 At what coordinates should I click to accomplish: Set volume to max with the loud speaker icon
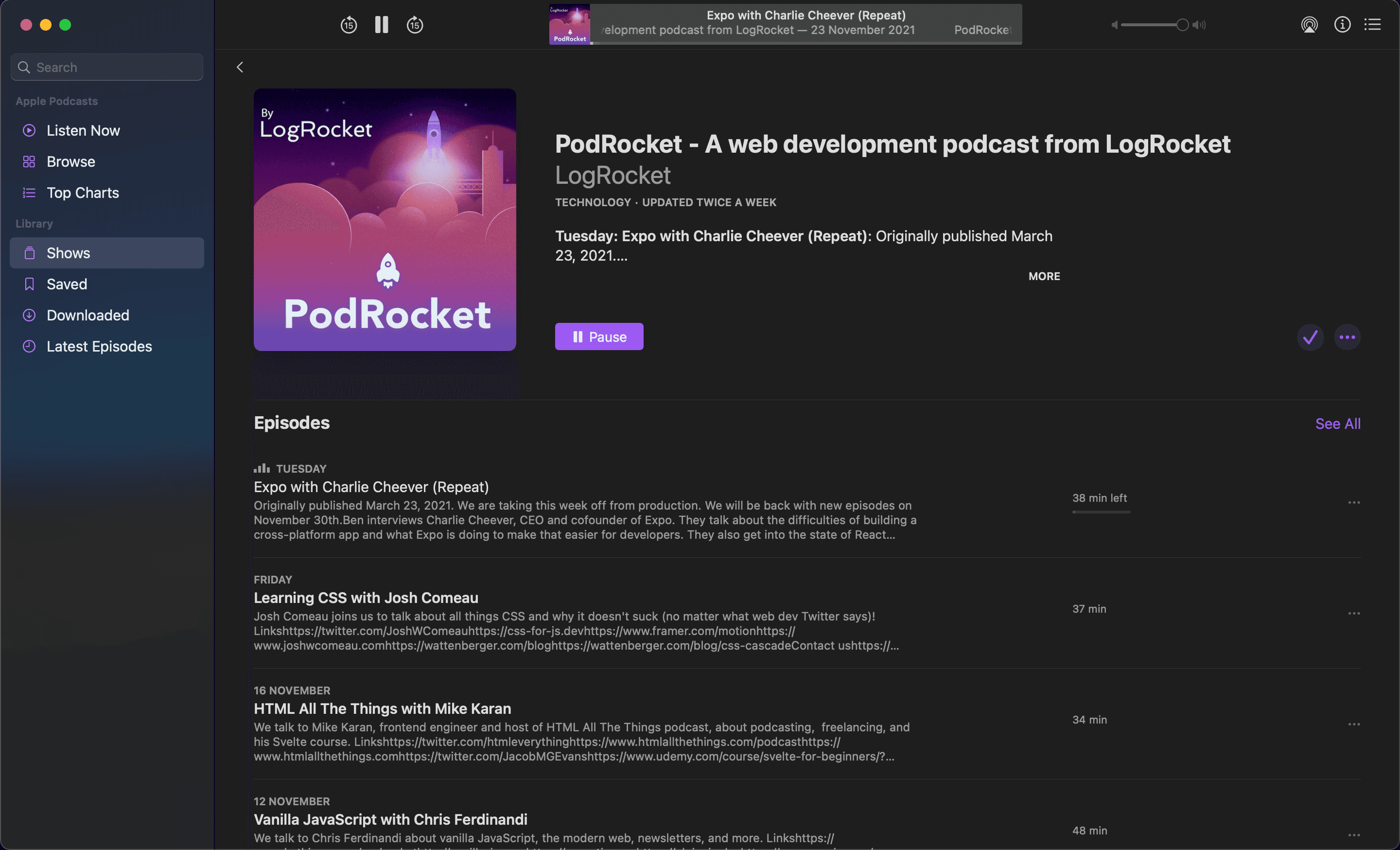pos(1199,25)
